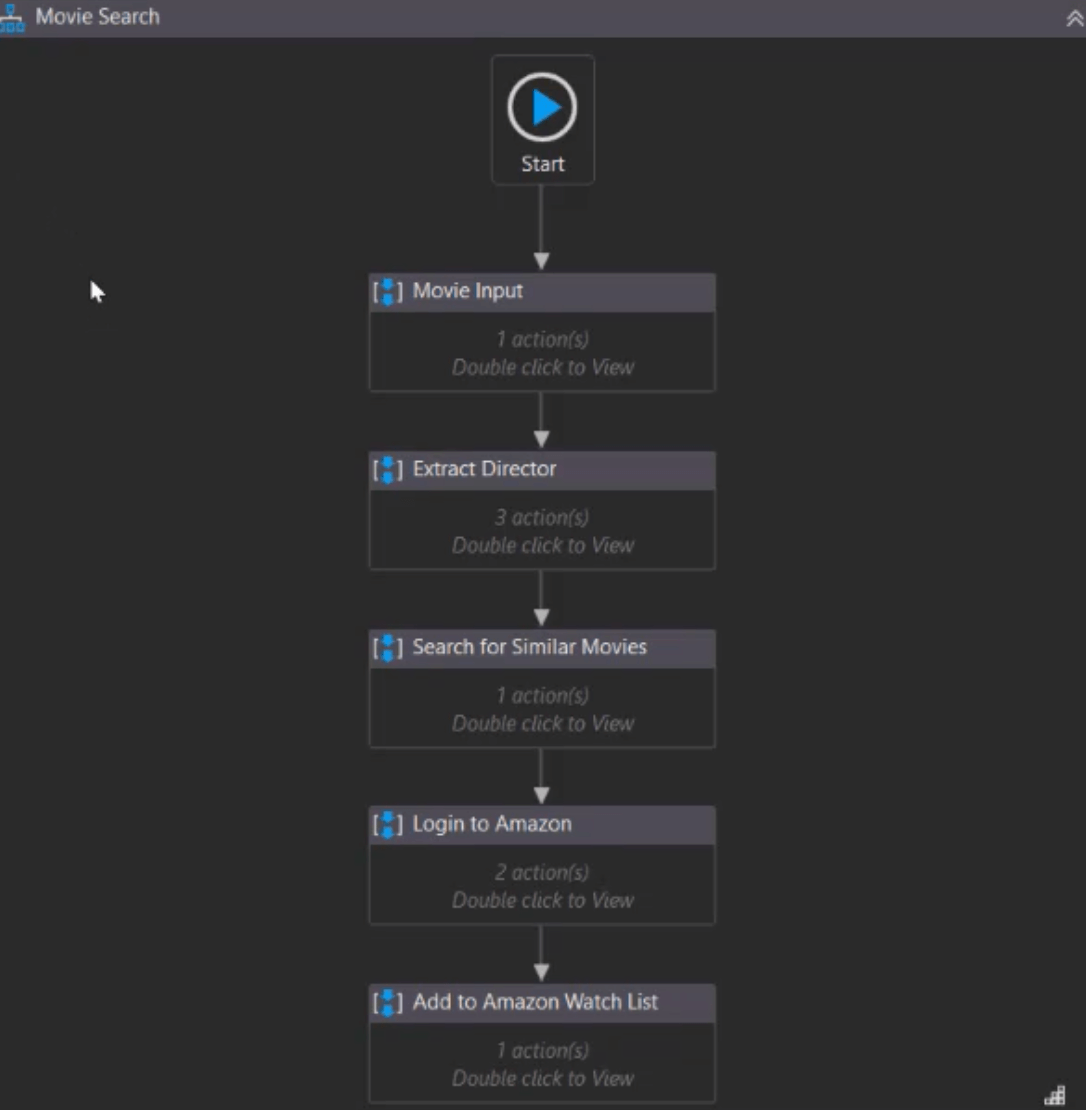Select the Movie Input sequence title
This screenshot has height=1110, width=1086.
coord(467,291)
